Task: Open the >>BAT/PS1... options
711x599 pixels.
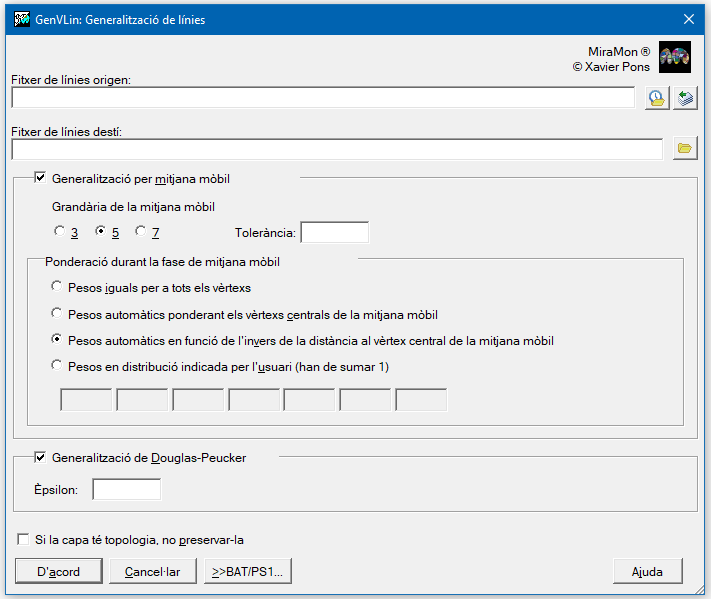Action: click(248, 571)
